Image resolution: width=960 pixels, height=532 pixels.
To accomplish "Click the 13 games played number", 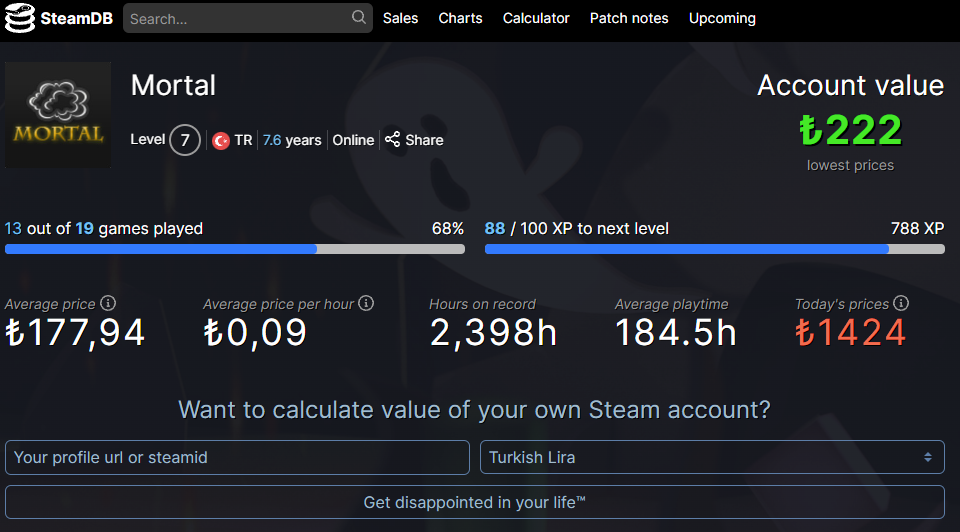I will pyautogui.click(x=13, y=229).
